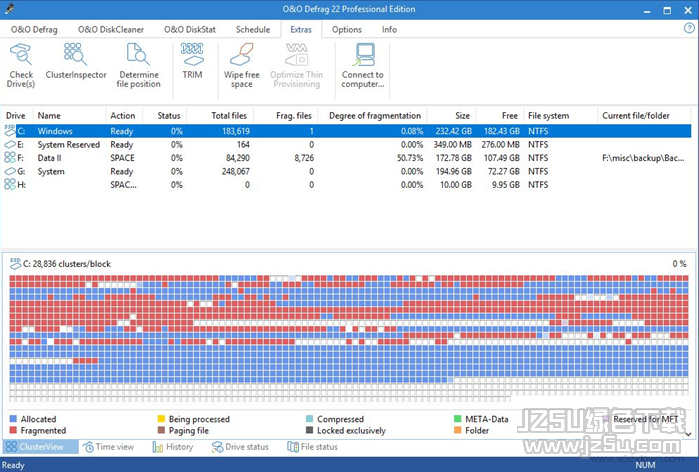Open the O&O DiskStat tab
The width and height of the screenshot is (699, 472).
(x=190, y=29)
